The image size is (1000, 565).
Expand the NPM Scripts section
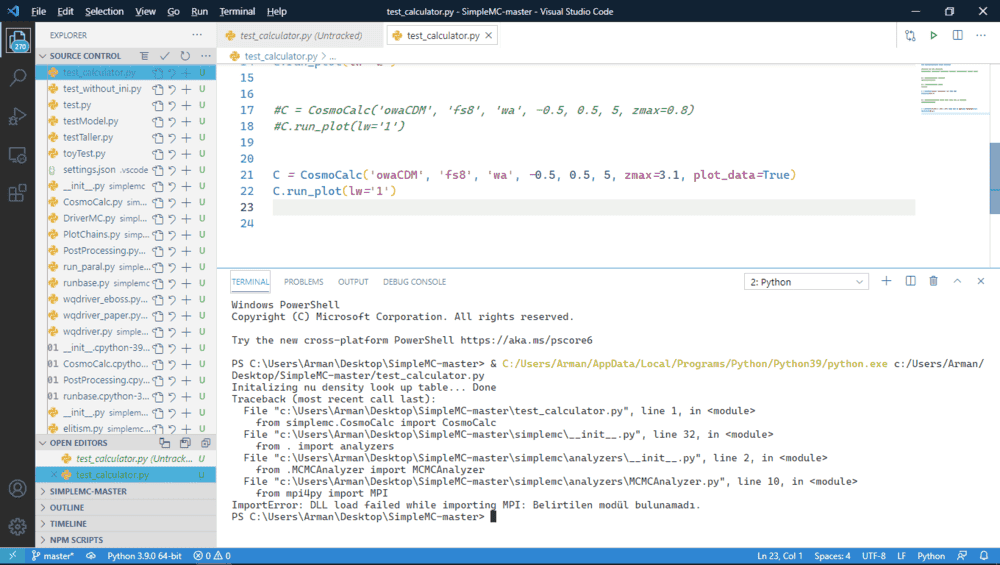tap(76, 540)
